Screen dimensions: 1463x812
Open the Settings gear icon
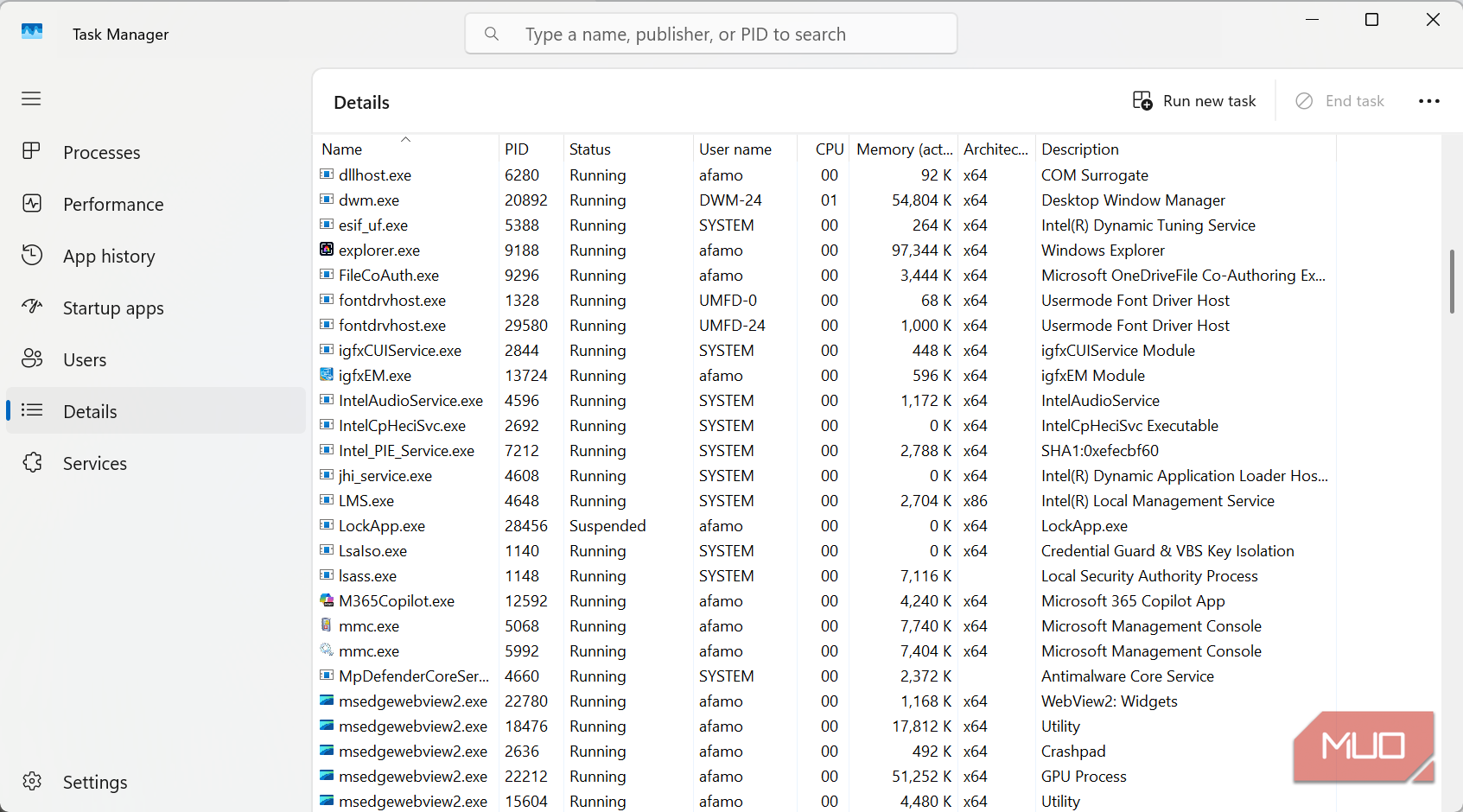coord(32,781)
